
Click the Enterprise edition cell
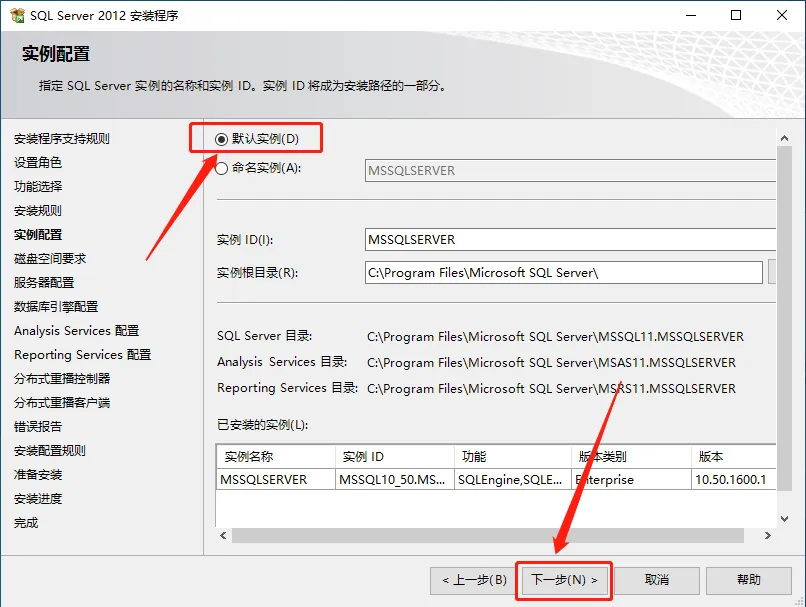631,480
